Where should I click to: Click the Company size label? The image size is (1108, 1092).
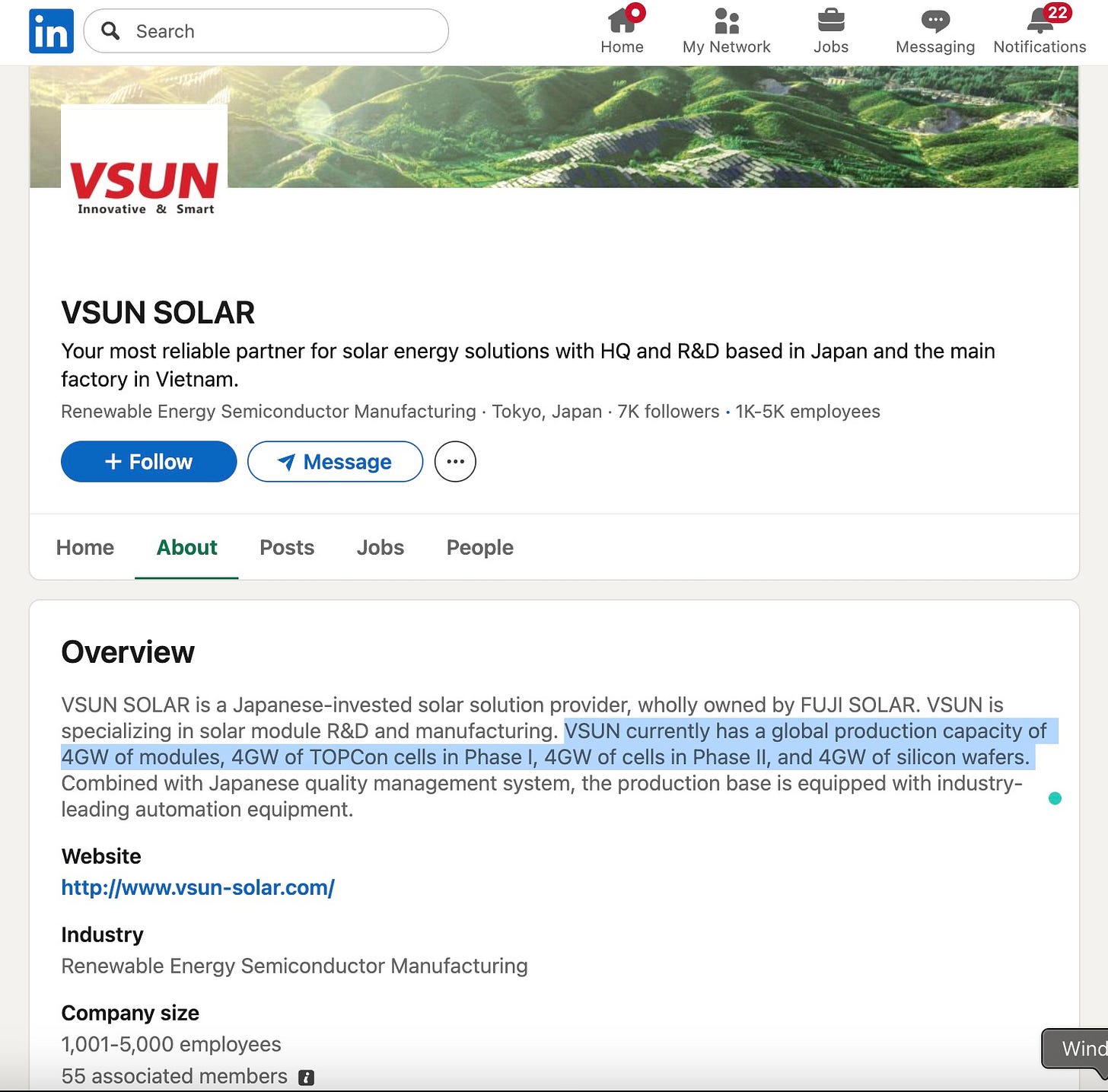[x=130, y=1014]
